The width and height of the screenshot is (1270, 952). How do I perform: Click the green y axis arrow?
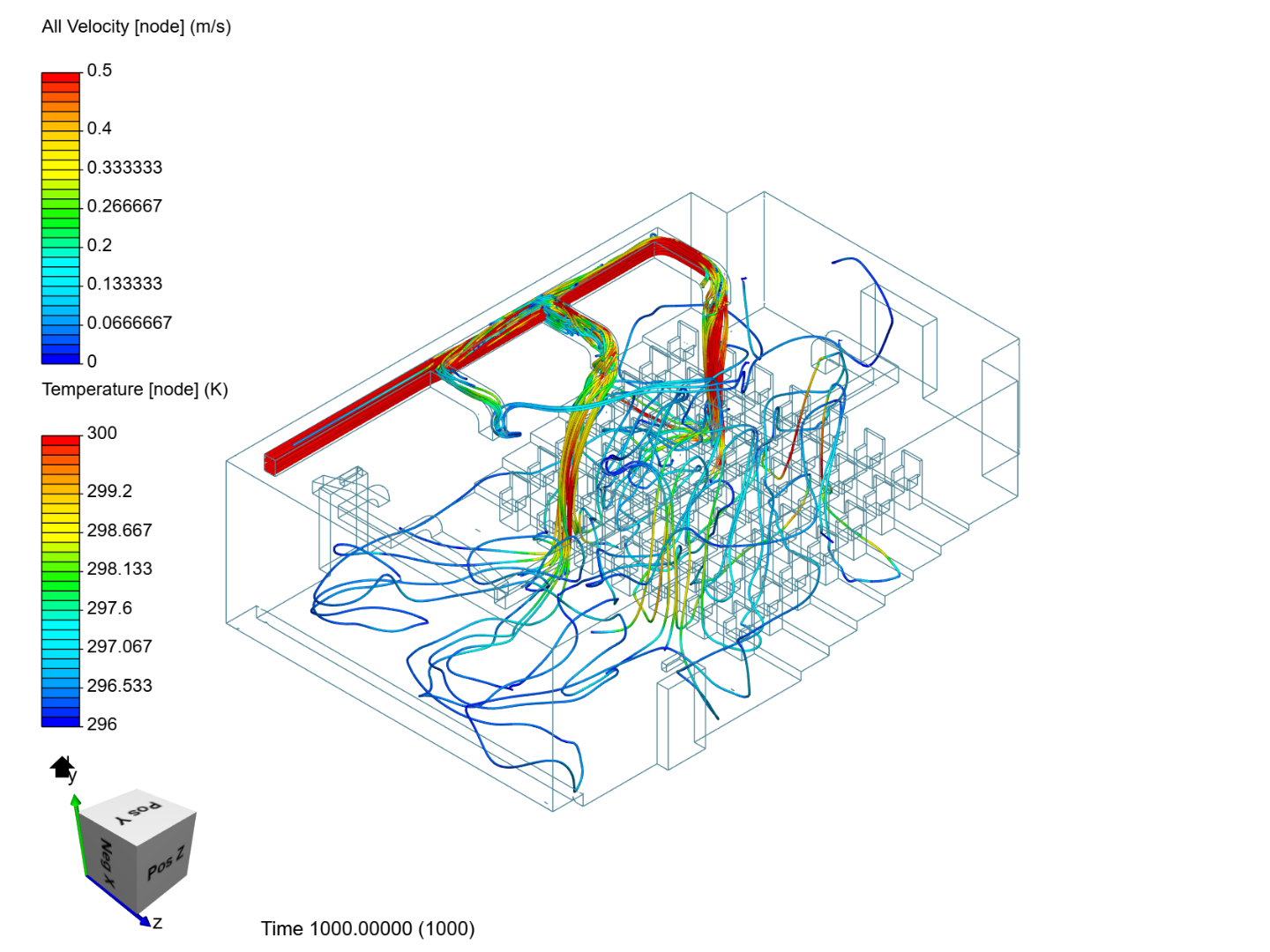79,835
